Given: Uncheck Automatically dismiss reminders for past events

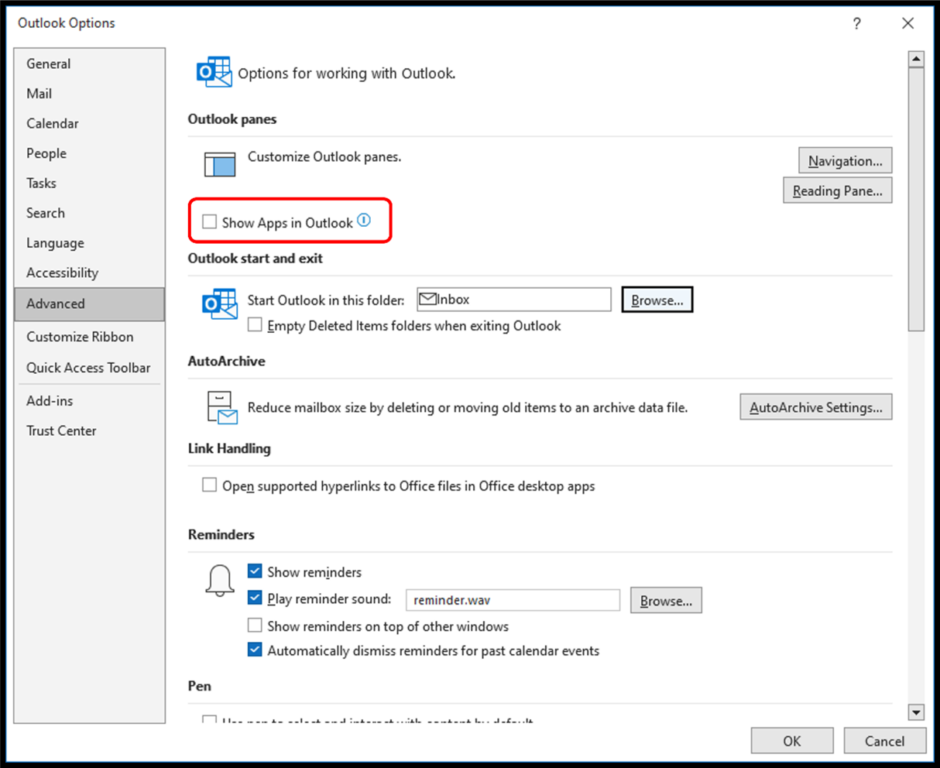Looking at the screenshot, I should (x=254, y=649).
